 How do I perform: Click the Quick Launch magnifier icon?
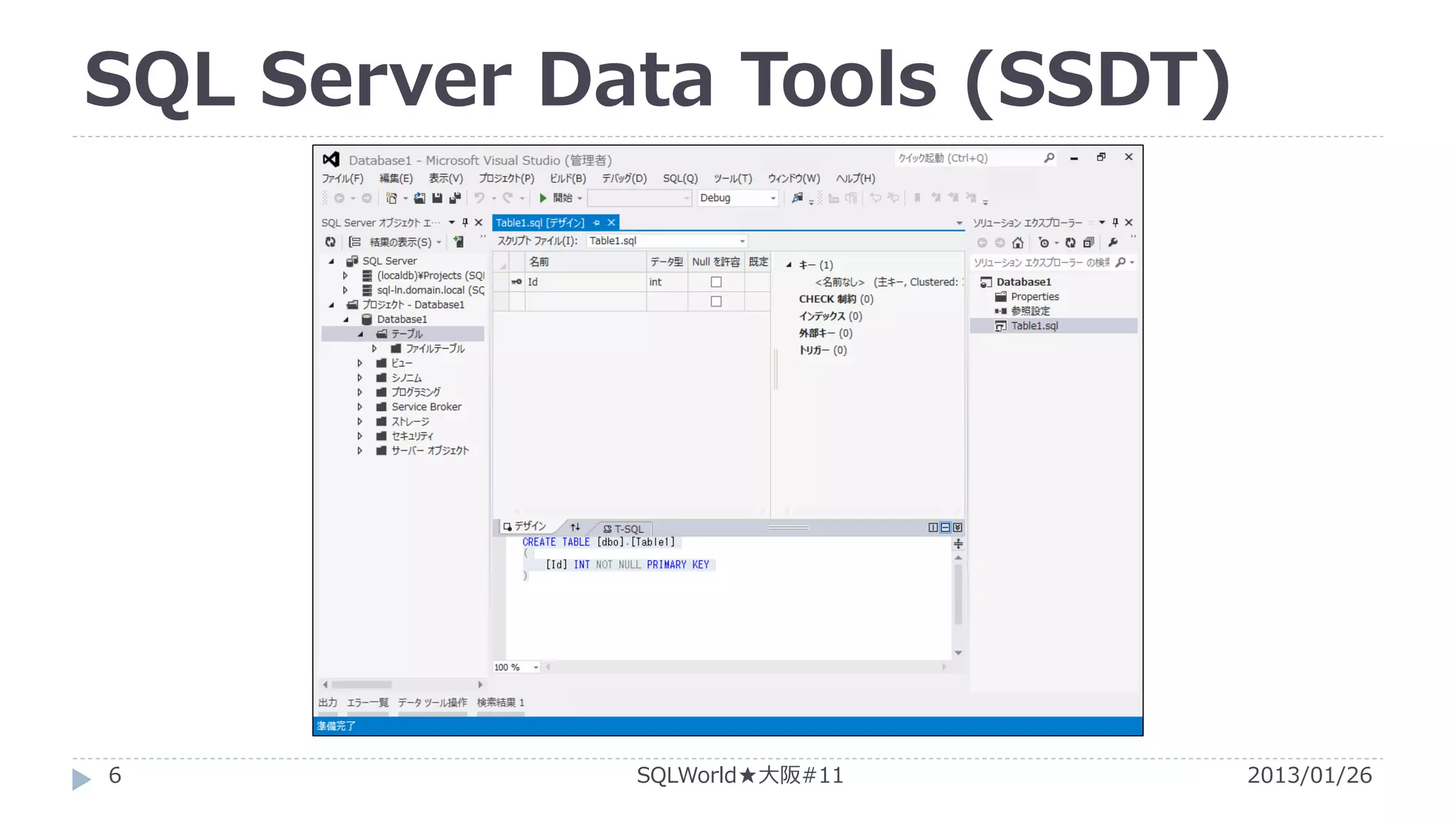(x=1049, y=158)
